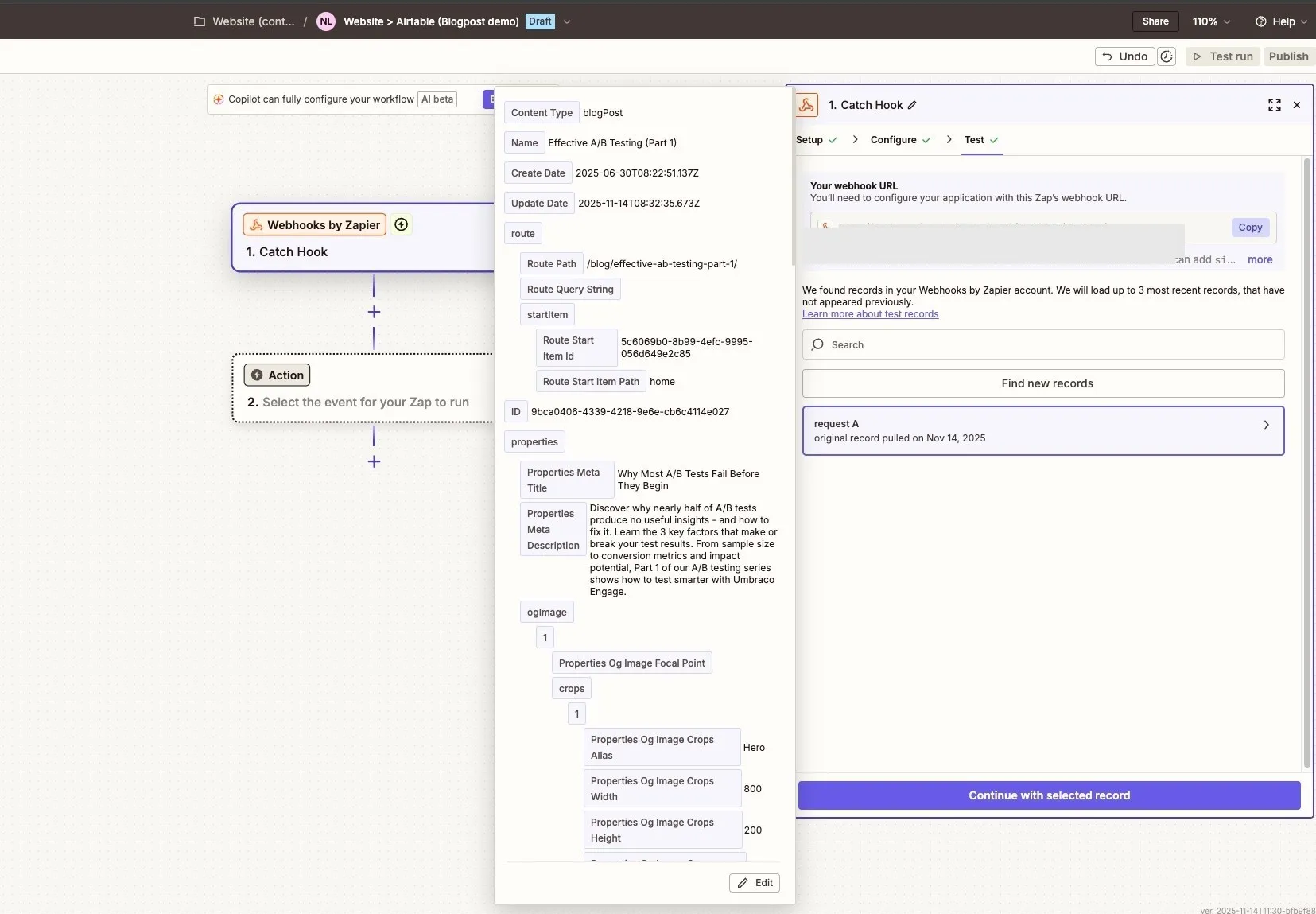
Task: Open the 110% zoom dropdown
Action: click(x=1210, y=21)
